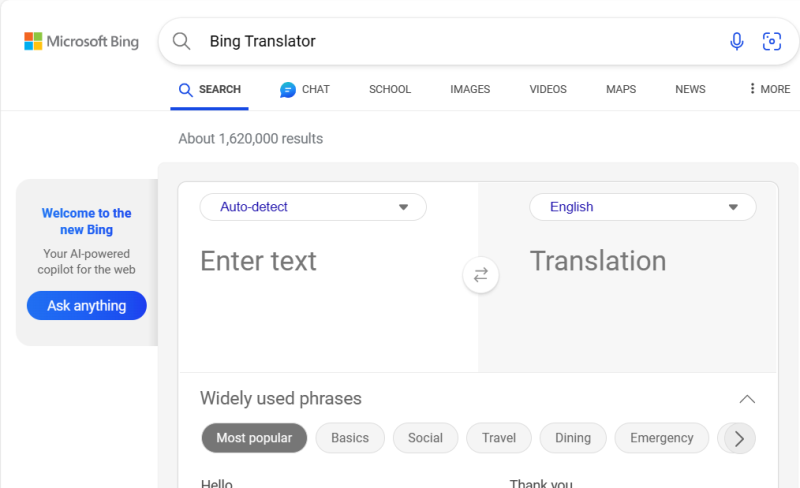The width and height of the screenshot is (800, 488).
Task: Click the magnifier search icon
Action: tap(181, 41)
